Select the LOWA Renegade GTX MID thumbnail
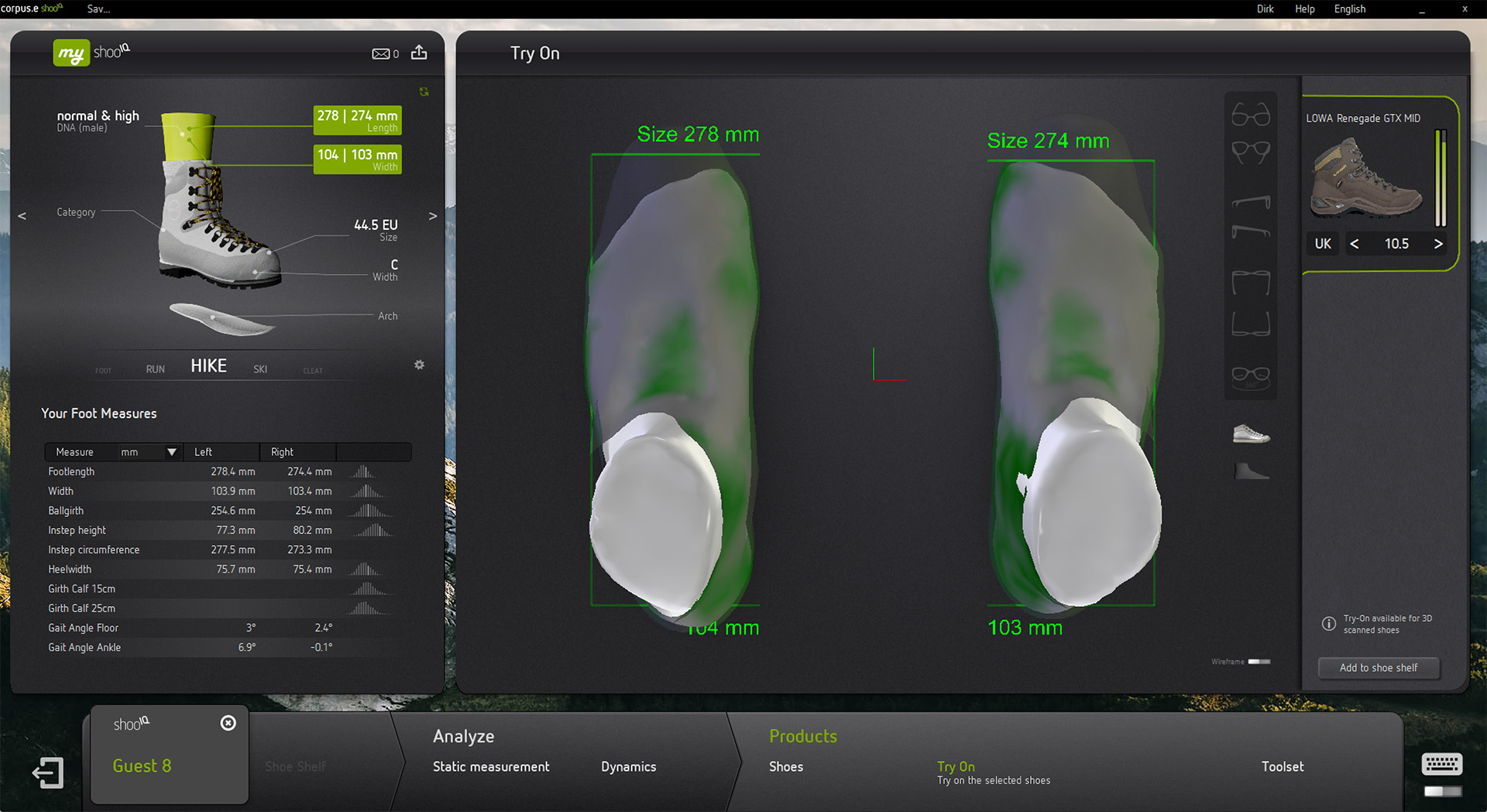Viewport: 1487px width, 812px height. (1366, 180)
